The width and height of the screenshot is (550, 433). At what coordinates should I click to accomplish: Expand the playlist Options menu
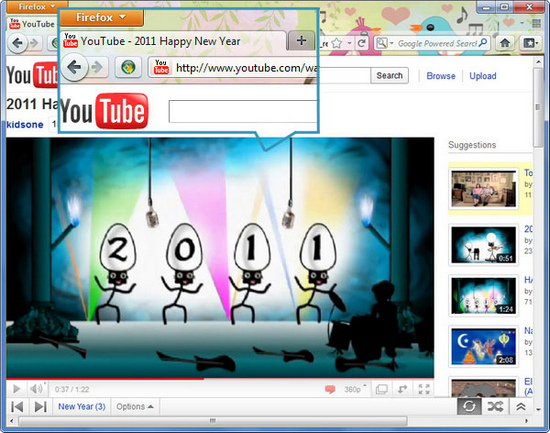tap(135, 407)
